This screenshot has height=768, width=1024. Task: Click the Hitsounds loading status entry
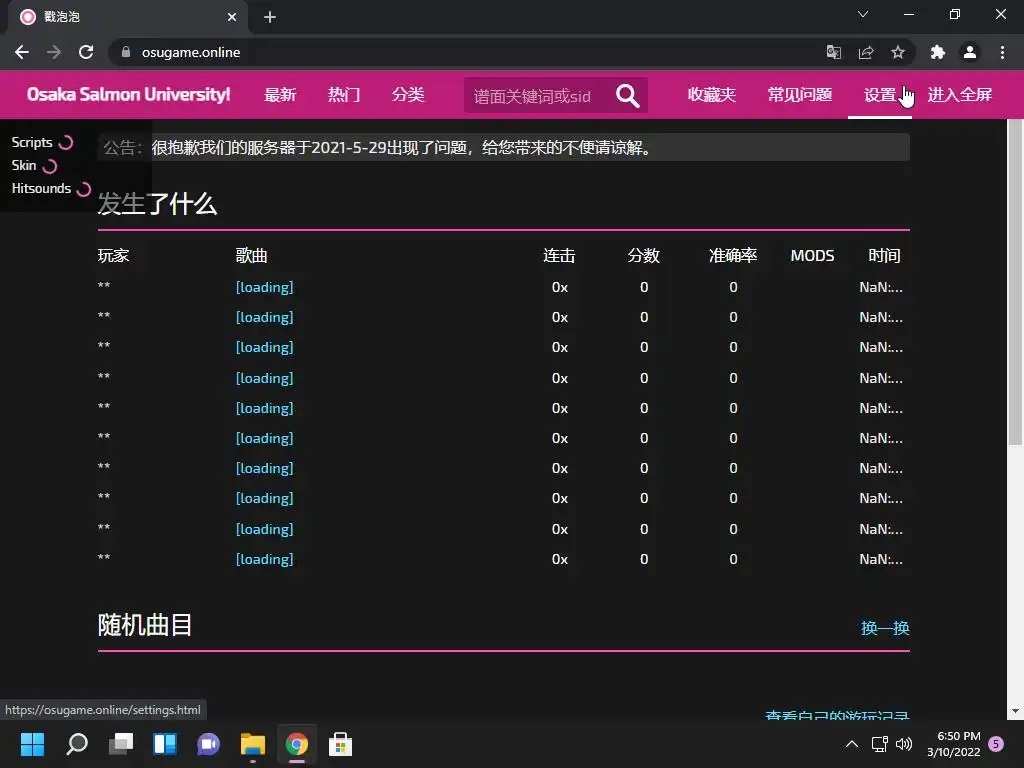pyautogui.click(x=51, y=189)
